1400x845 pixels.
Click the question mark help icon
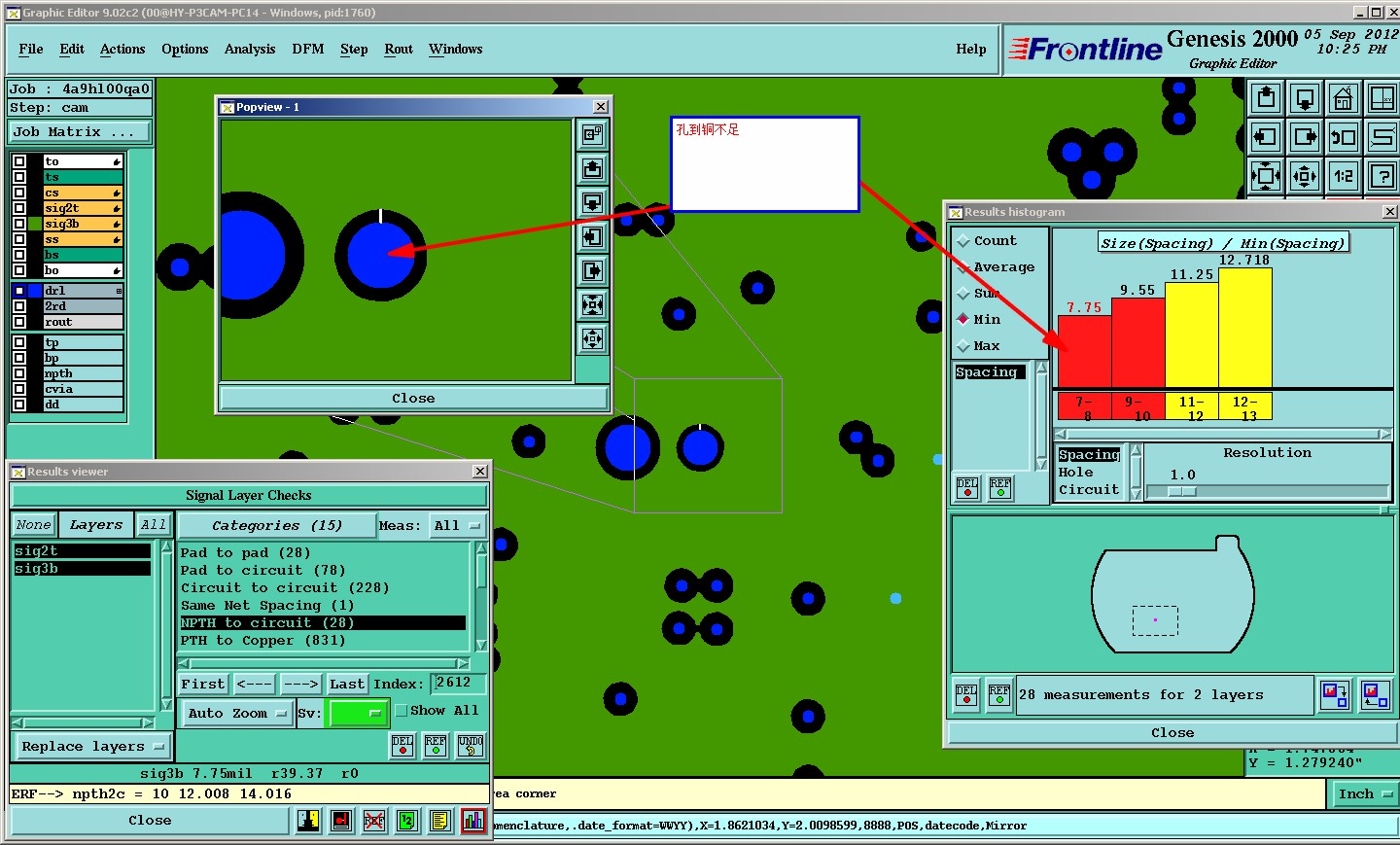[1382, 176]
